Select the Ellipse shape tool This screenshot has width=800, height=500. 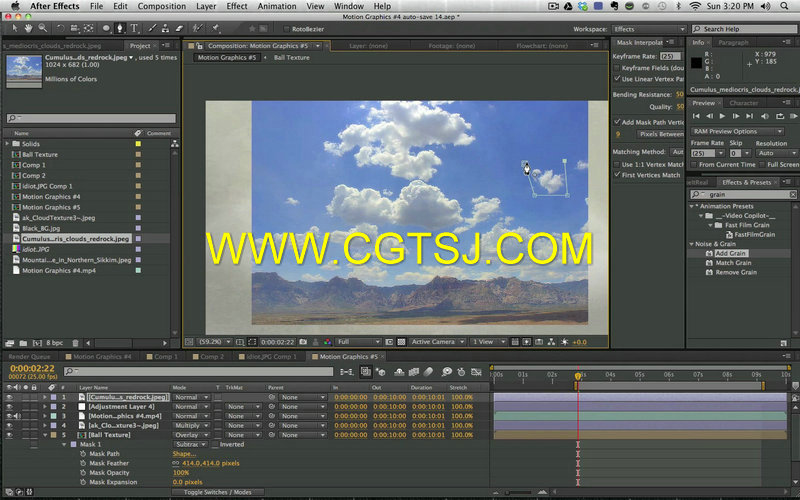(x=106, y=29)
